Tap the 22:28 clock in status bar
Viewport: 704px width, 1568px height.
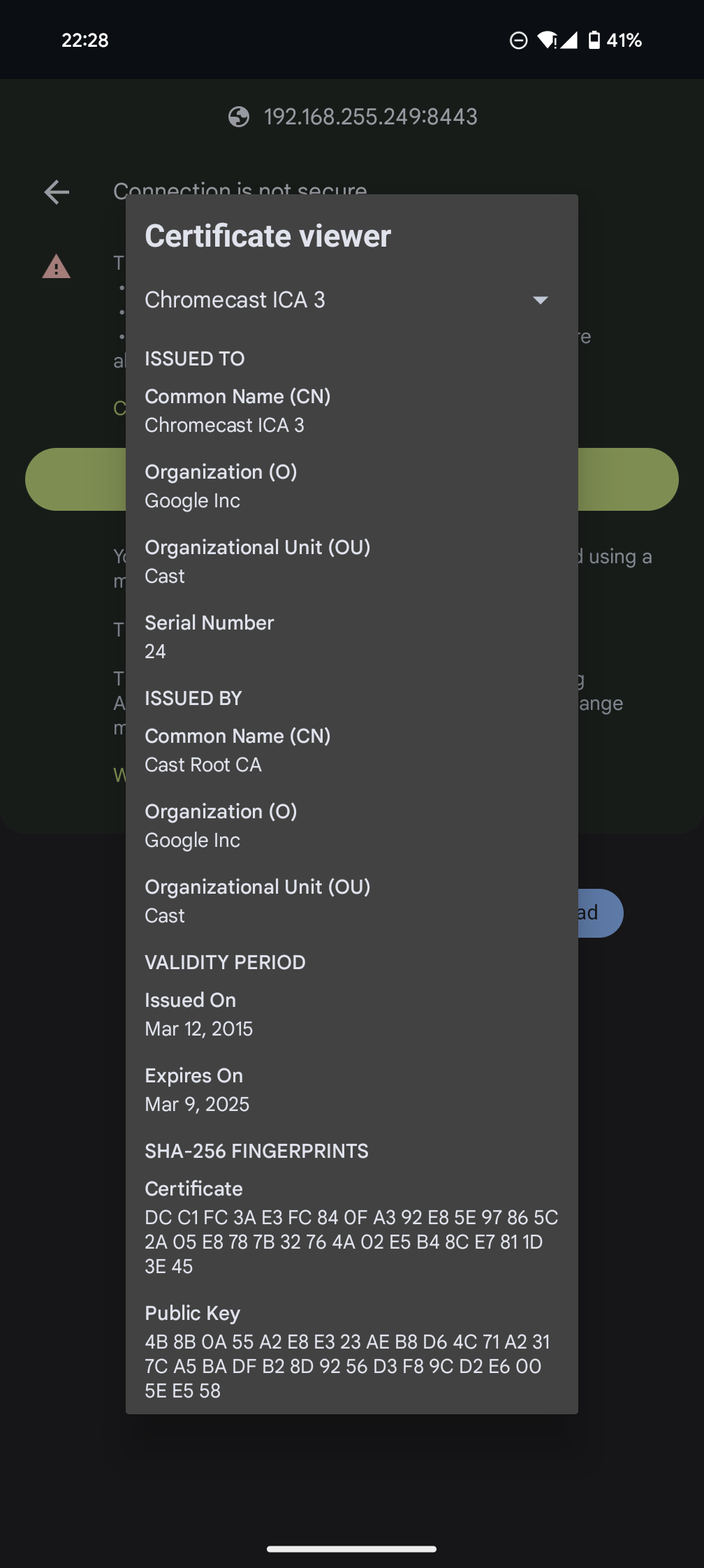[85, 40]
